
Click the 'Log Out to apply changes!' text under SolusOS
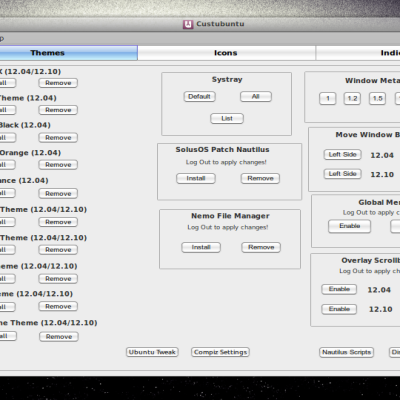click(226, 162)
